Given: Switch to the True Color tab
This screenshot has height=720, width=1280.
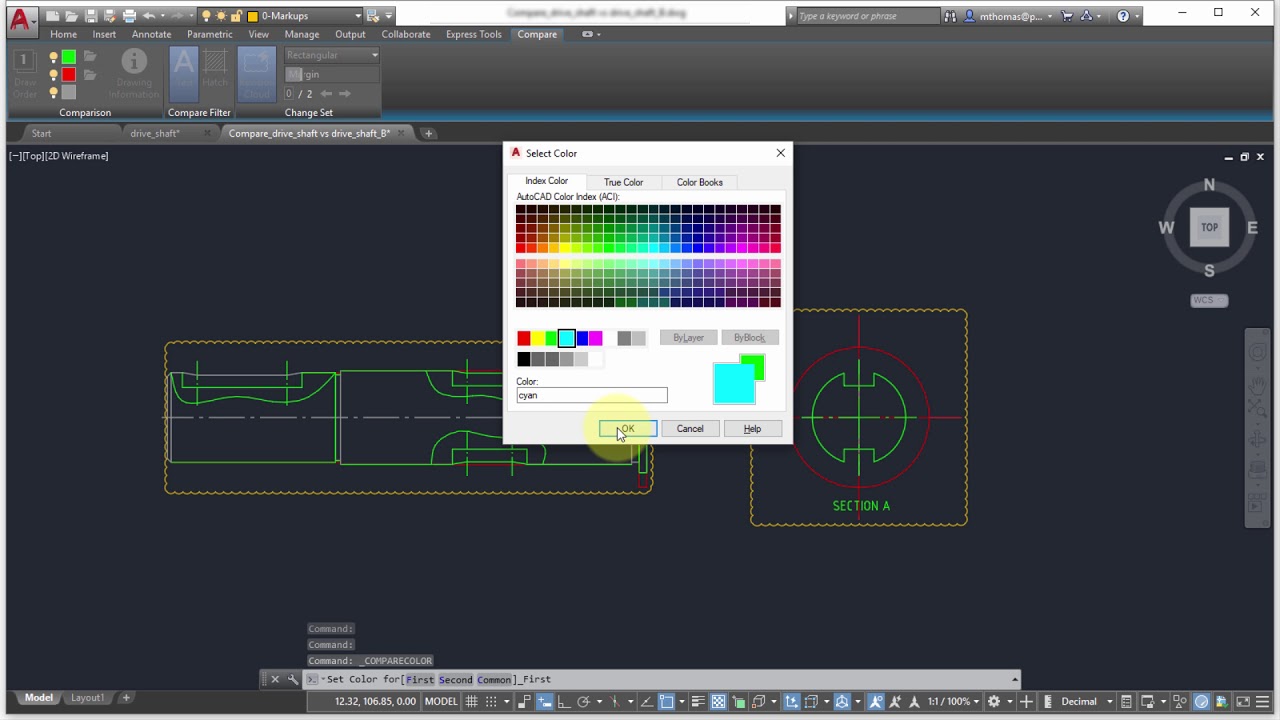Looking at the screenshot, I should click(624, 182).
